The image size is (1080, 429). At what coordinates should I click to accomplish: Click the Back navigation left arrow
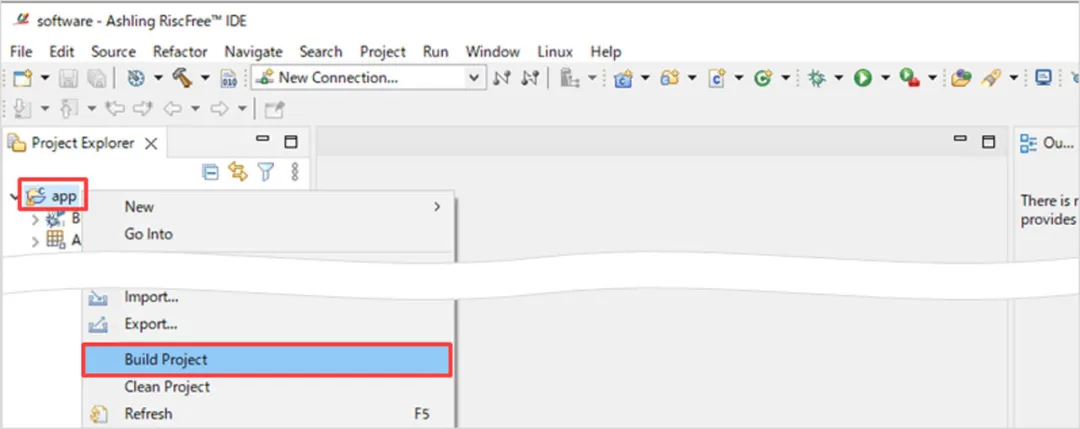pyautogui.click(x=174, y=109)
